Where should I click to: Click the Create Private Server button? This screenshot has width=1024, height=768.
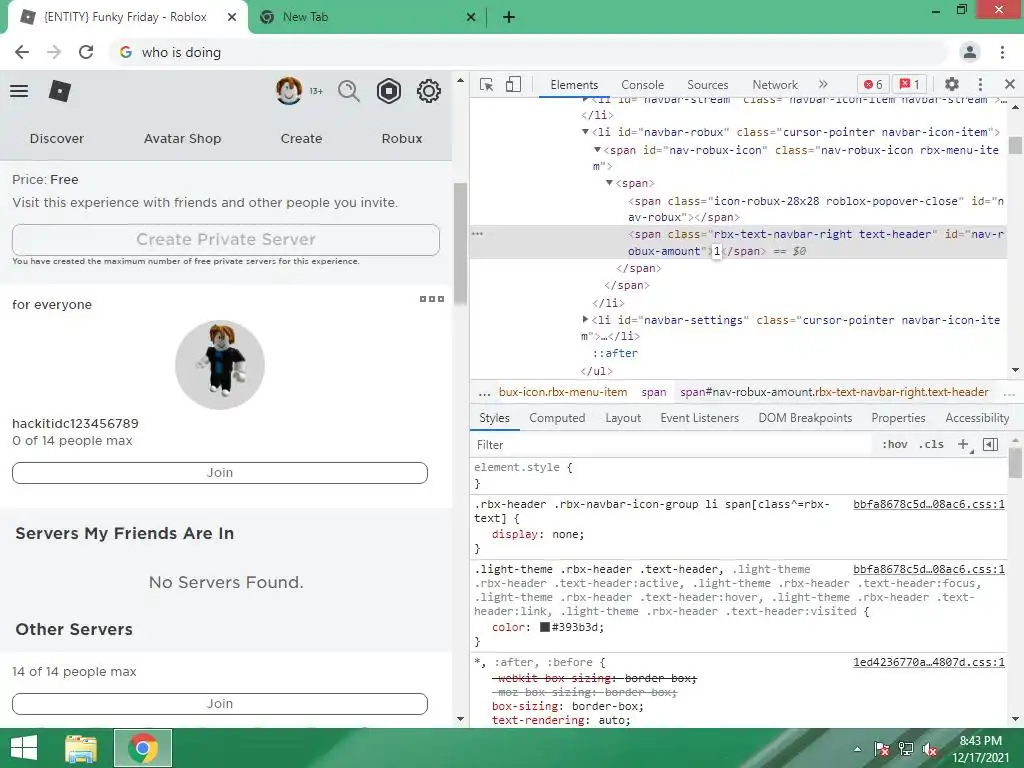click(x=226, y=240)
